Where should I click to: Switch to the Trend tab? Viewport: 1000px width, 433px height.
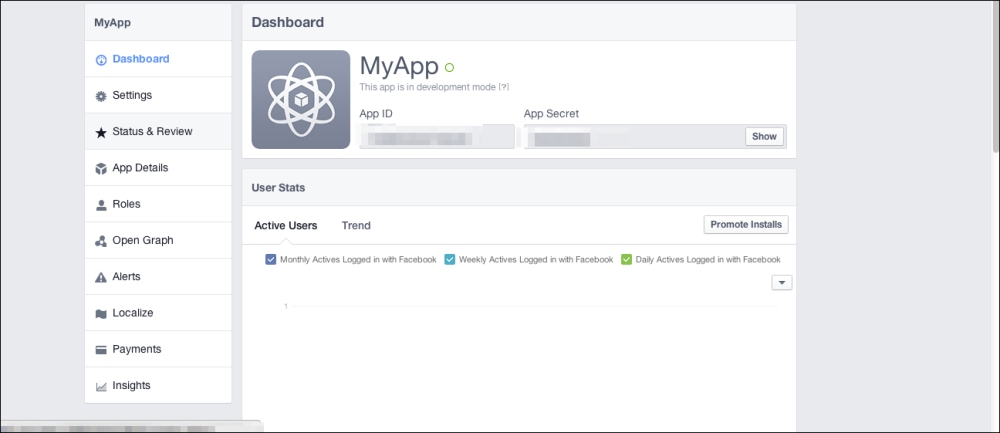[356, 226]
